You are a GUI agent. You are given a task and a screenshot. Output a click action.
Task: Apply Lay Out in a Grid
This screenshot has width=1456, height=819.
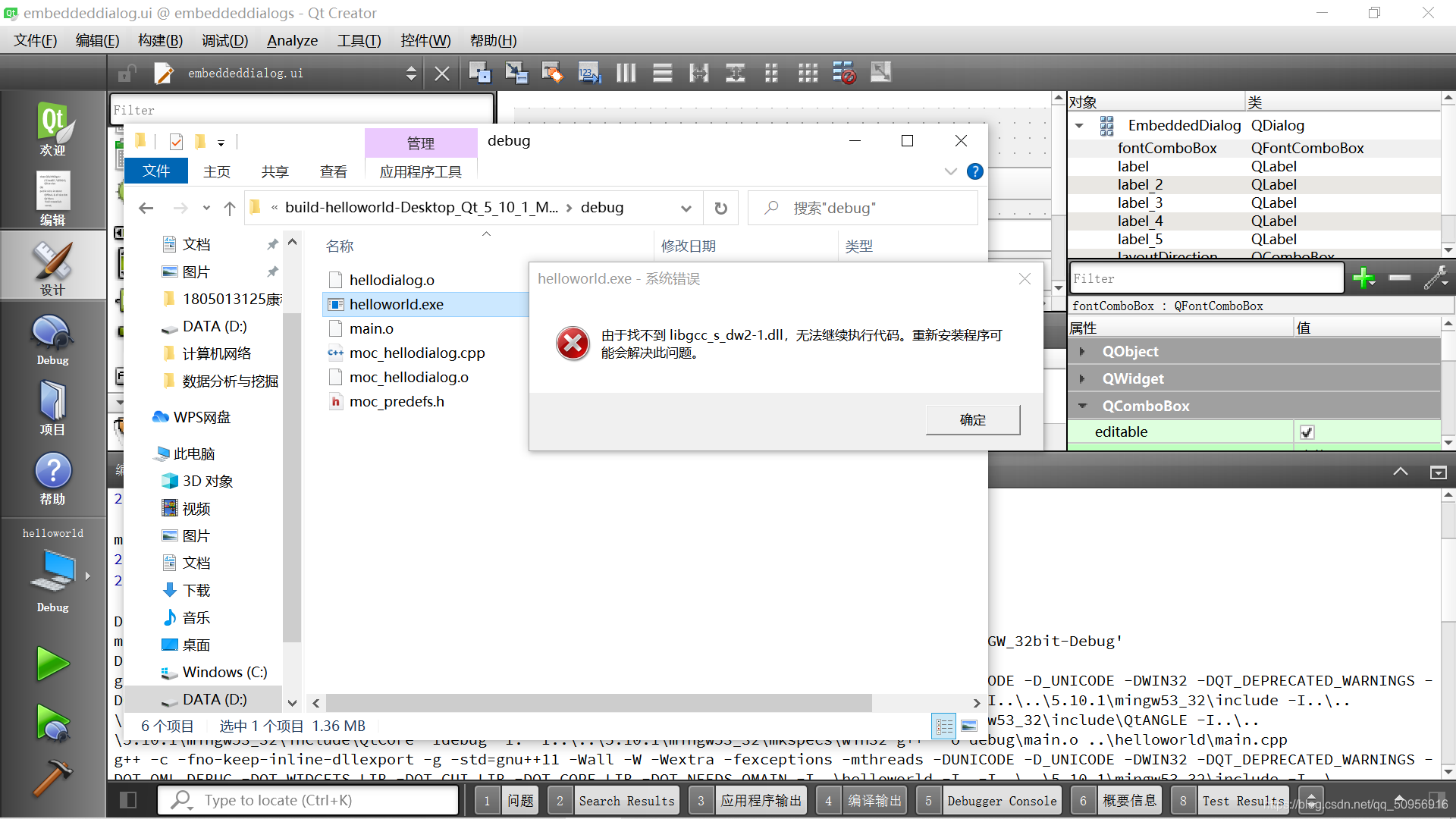[808, 73]
